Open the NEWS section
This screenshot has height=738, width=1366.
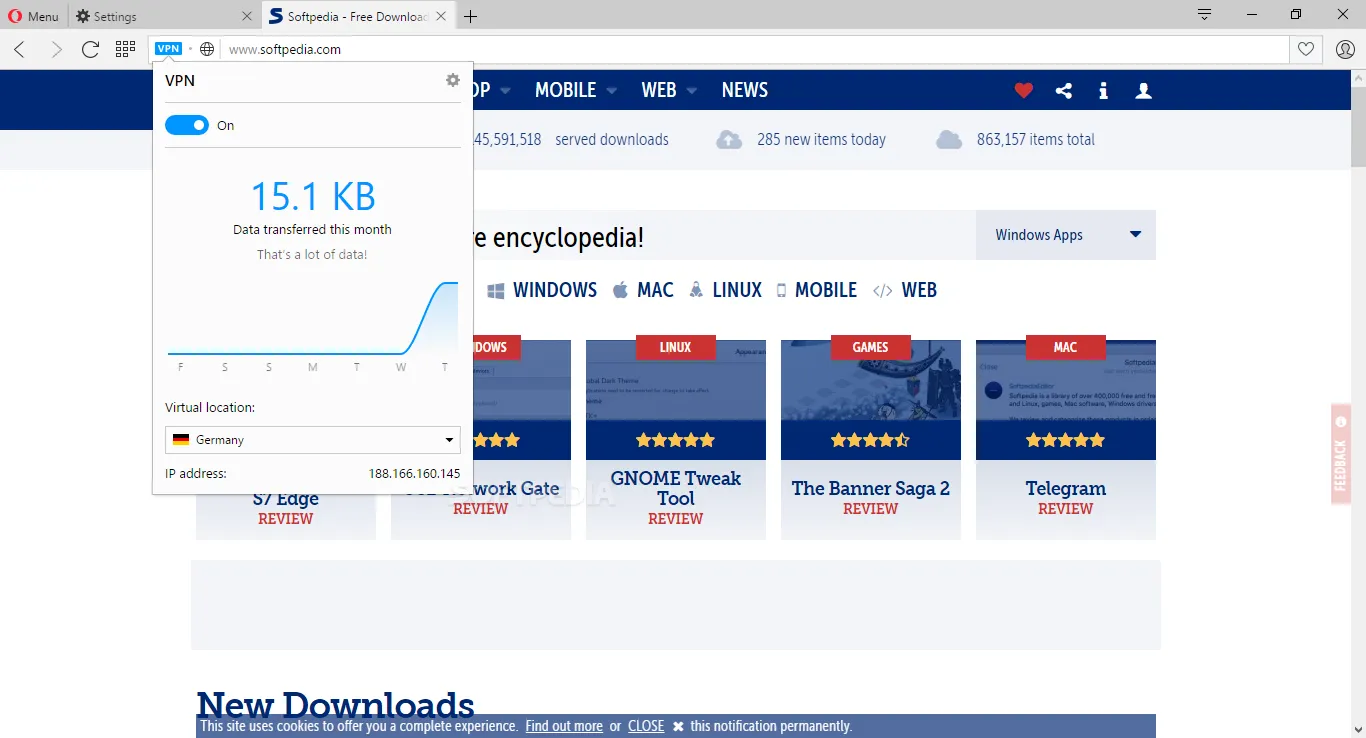coord(744,90)
